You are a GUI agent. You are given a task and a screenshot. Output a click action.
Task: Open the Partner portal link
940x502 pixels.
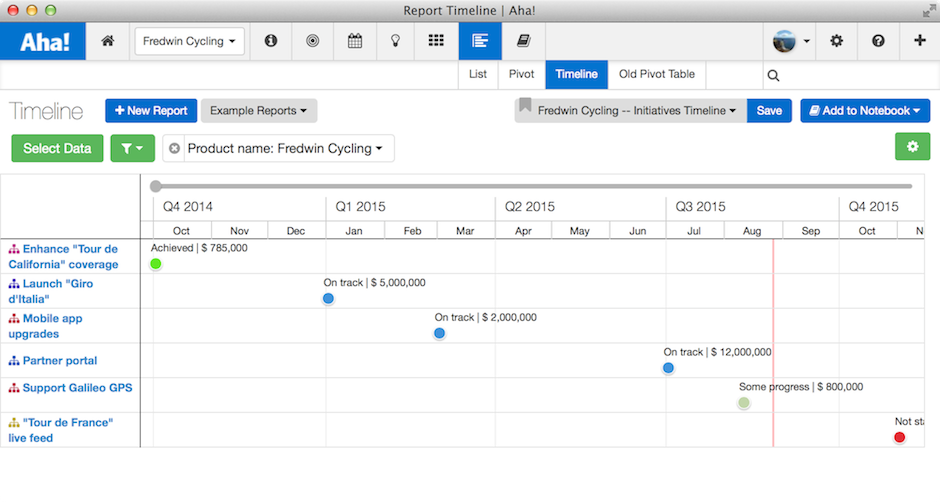pyautogui.click(x=60, y=360)
